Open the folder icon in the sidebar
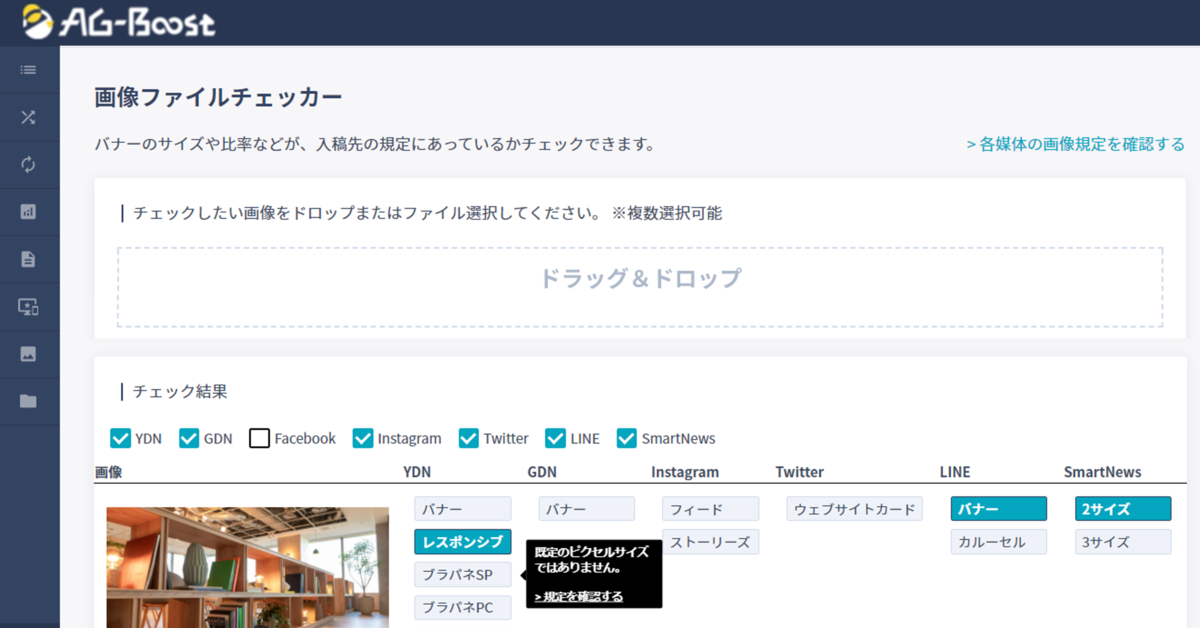Viewport: 1200px width, 628px height. (x=30, y=399)
